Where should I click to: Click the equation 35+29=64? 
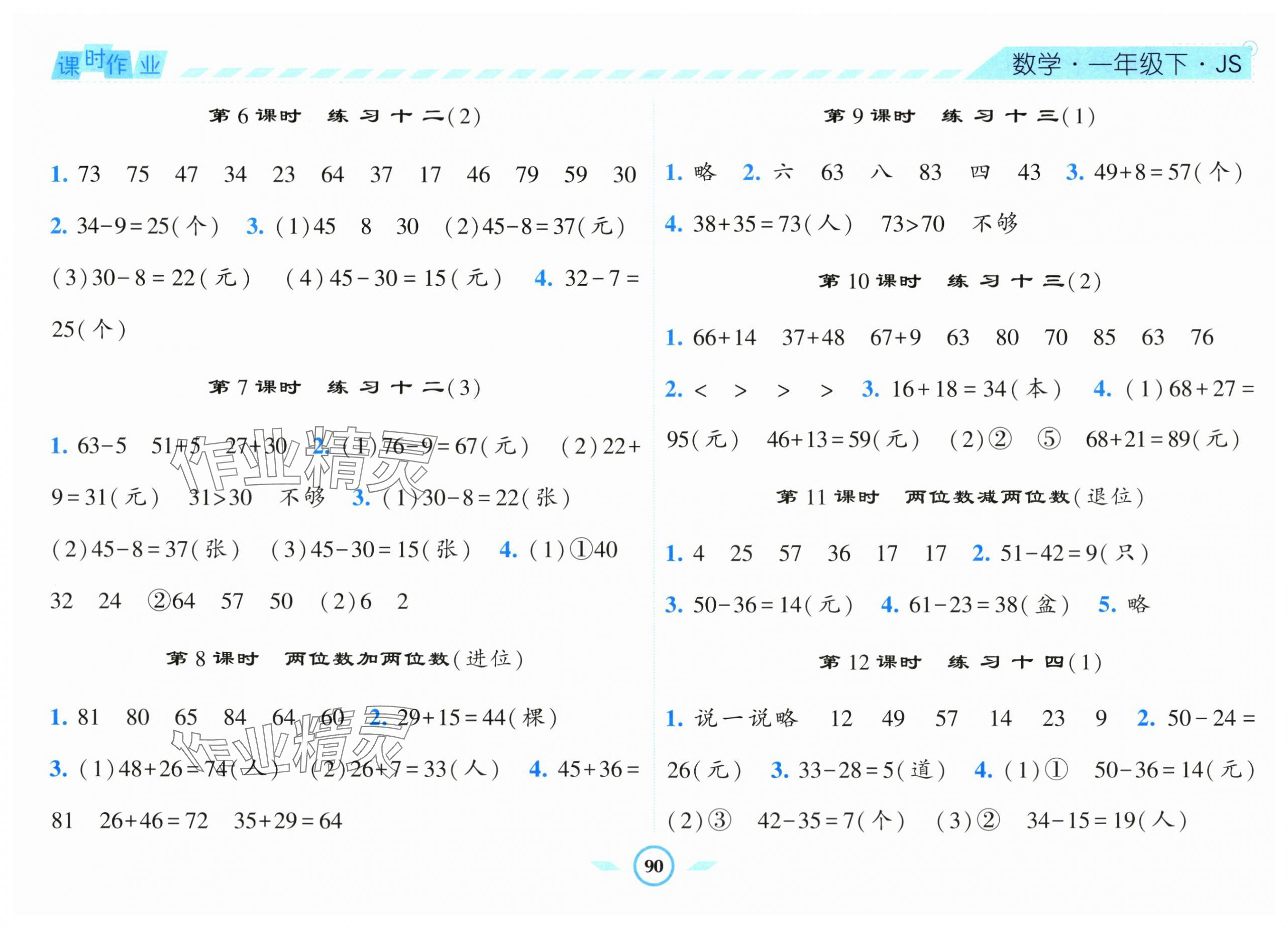288,821
